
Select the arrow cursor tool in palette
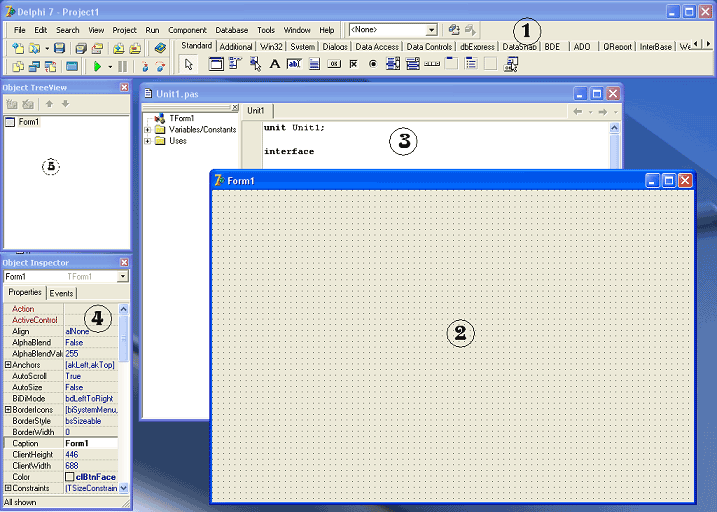188,64
